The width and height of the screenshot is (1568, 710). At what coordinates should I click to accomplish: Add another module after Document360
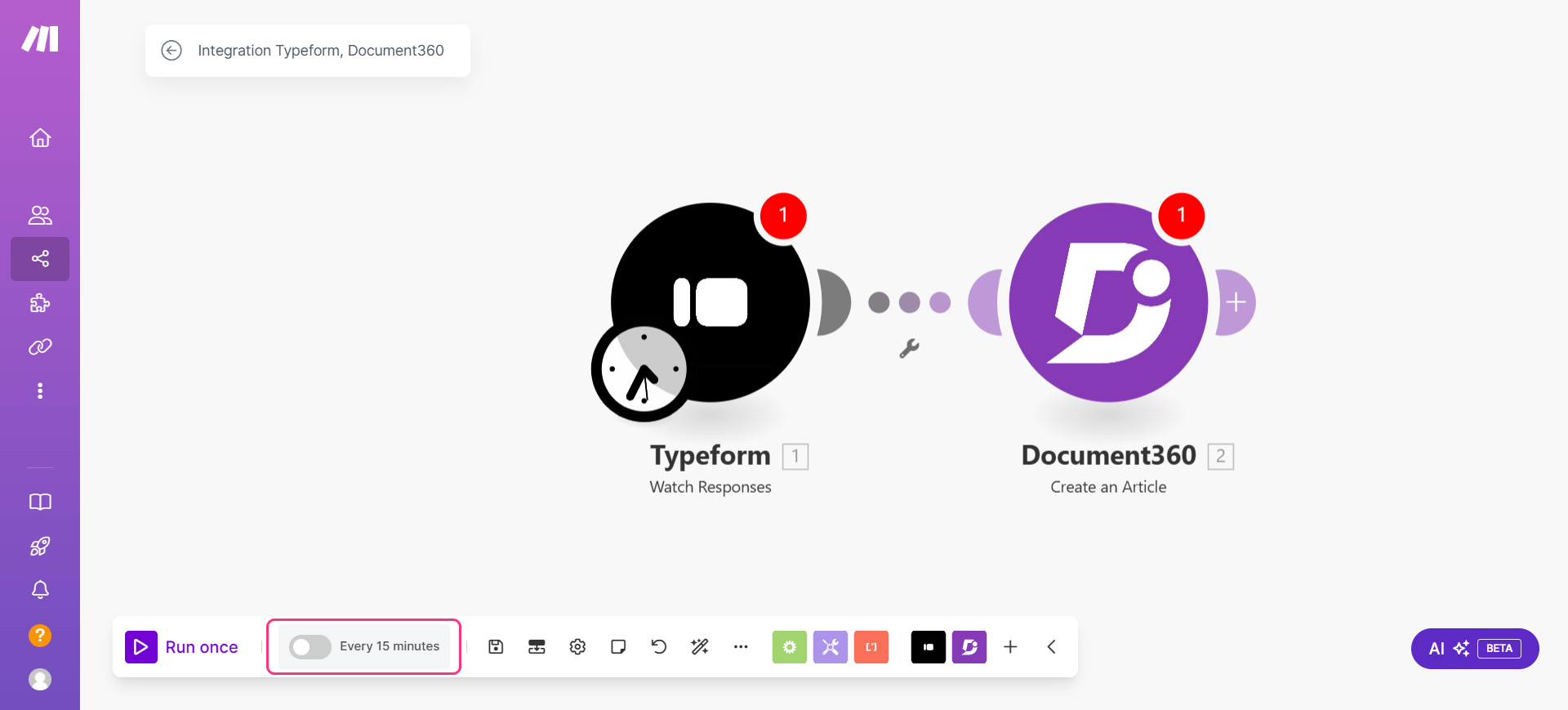pyautogui.click(x=1236, y=302)
